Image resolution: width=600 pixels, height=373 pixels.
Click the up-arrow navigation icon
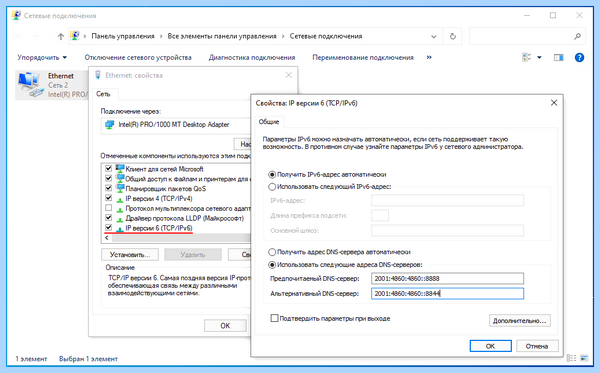point(60,36)
